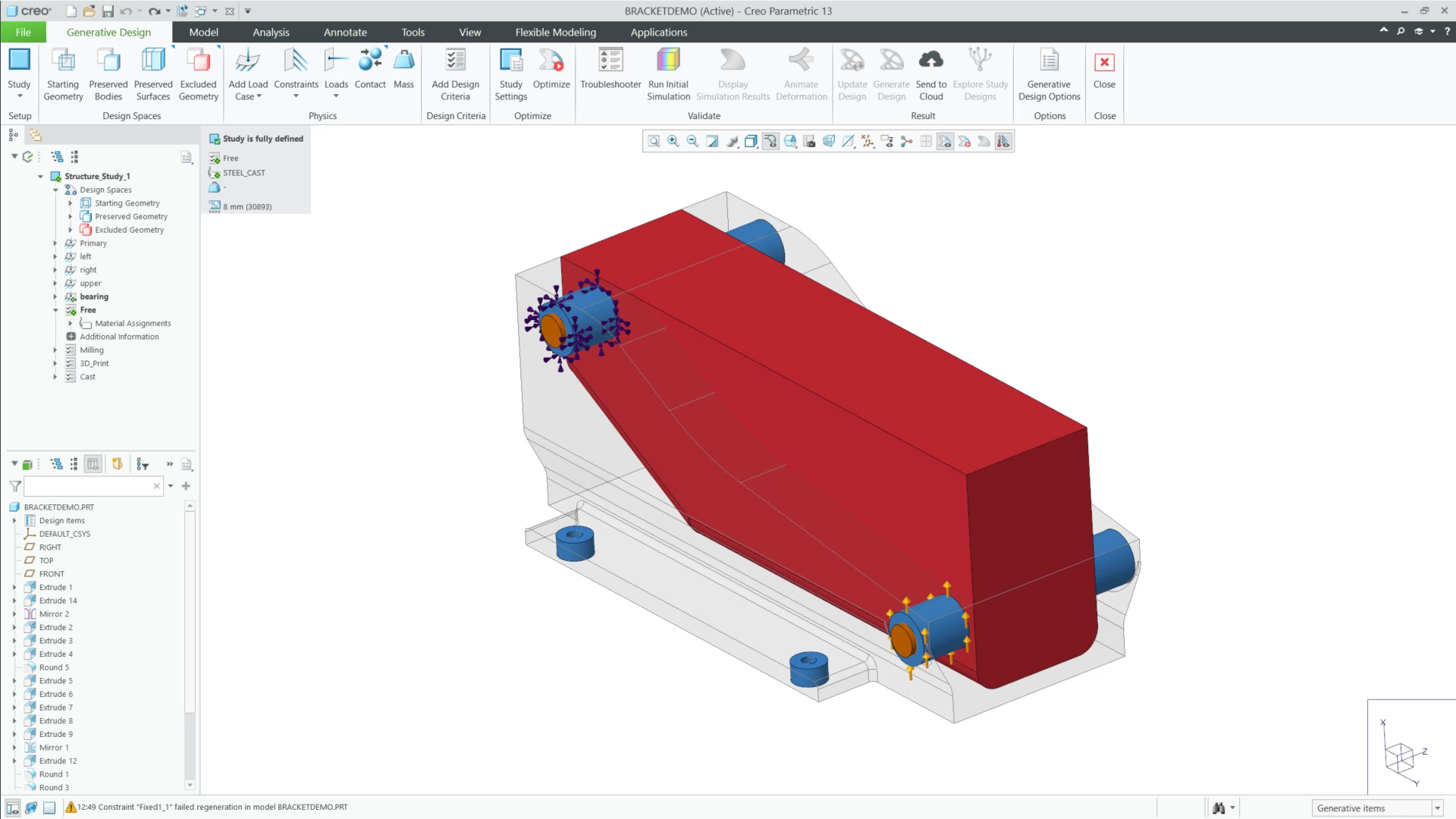Open the Flexible Modeling tab

pos(555,32)
